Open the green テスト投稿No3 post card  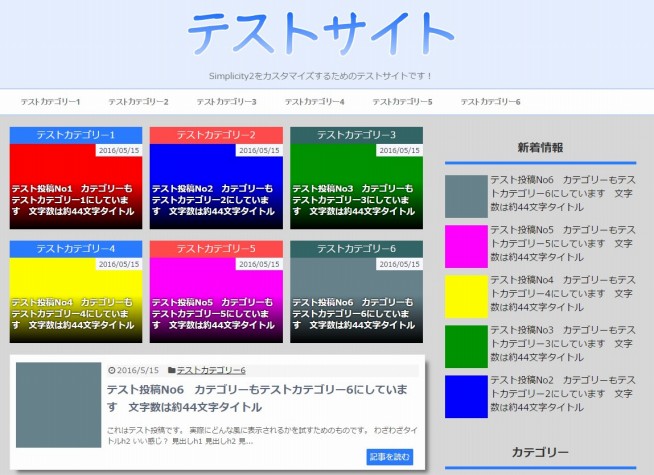(356, 185)
